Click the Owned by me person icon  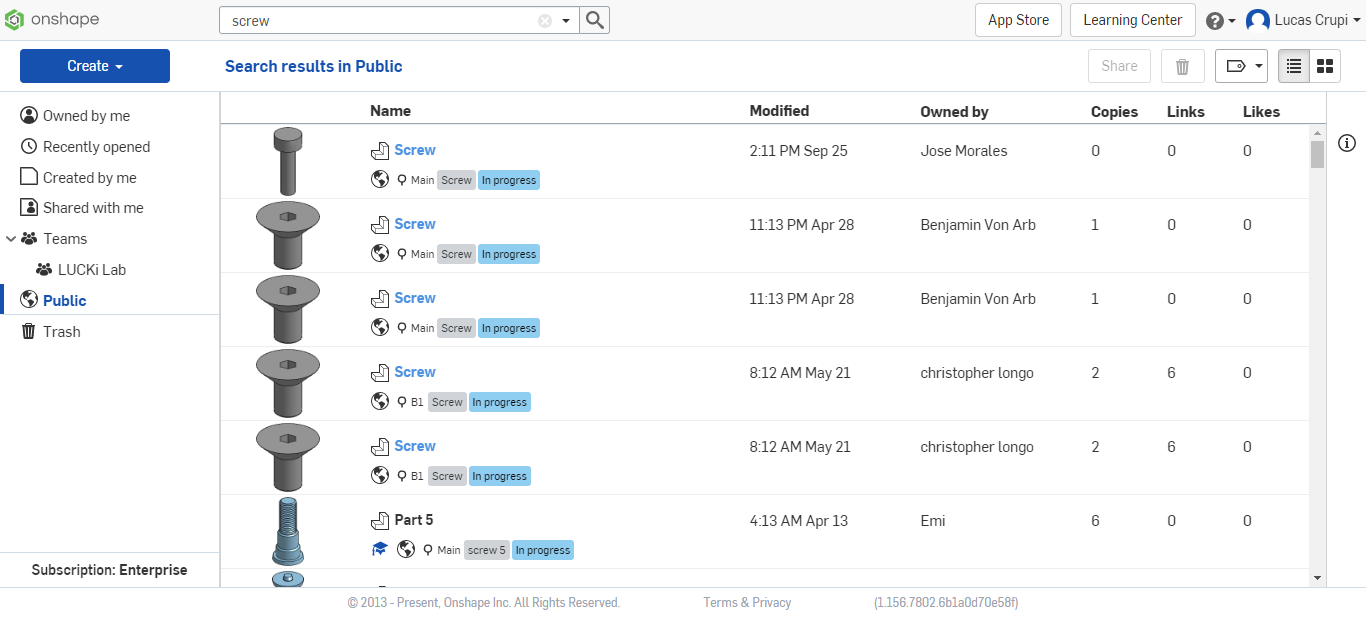point(29,116)
